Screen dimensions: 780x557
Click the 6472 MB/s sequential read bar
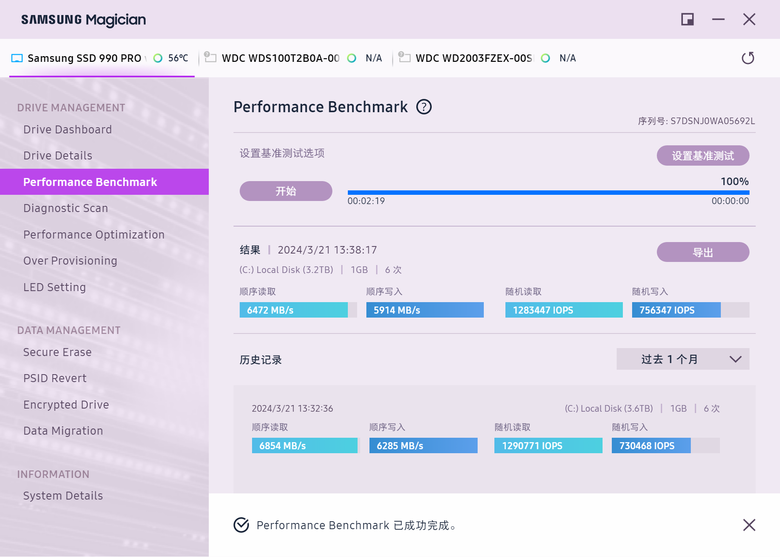tap(298, 310)
